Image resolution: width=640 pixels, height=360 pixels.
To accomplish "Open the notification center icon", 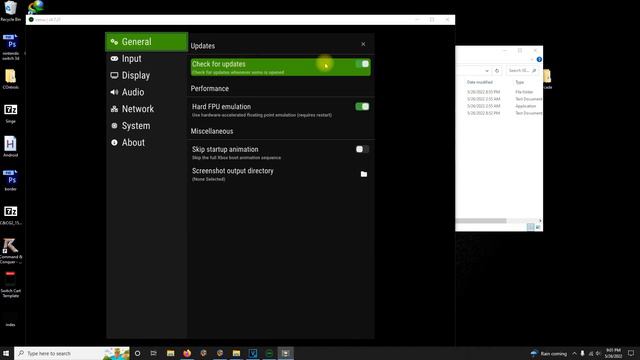I will point(631,353).
